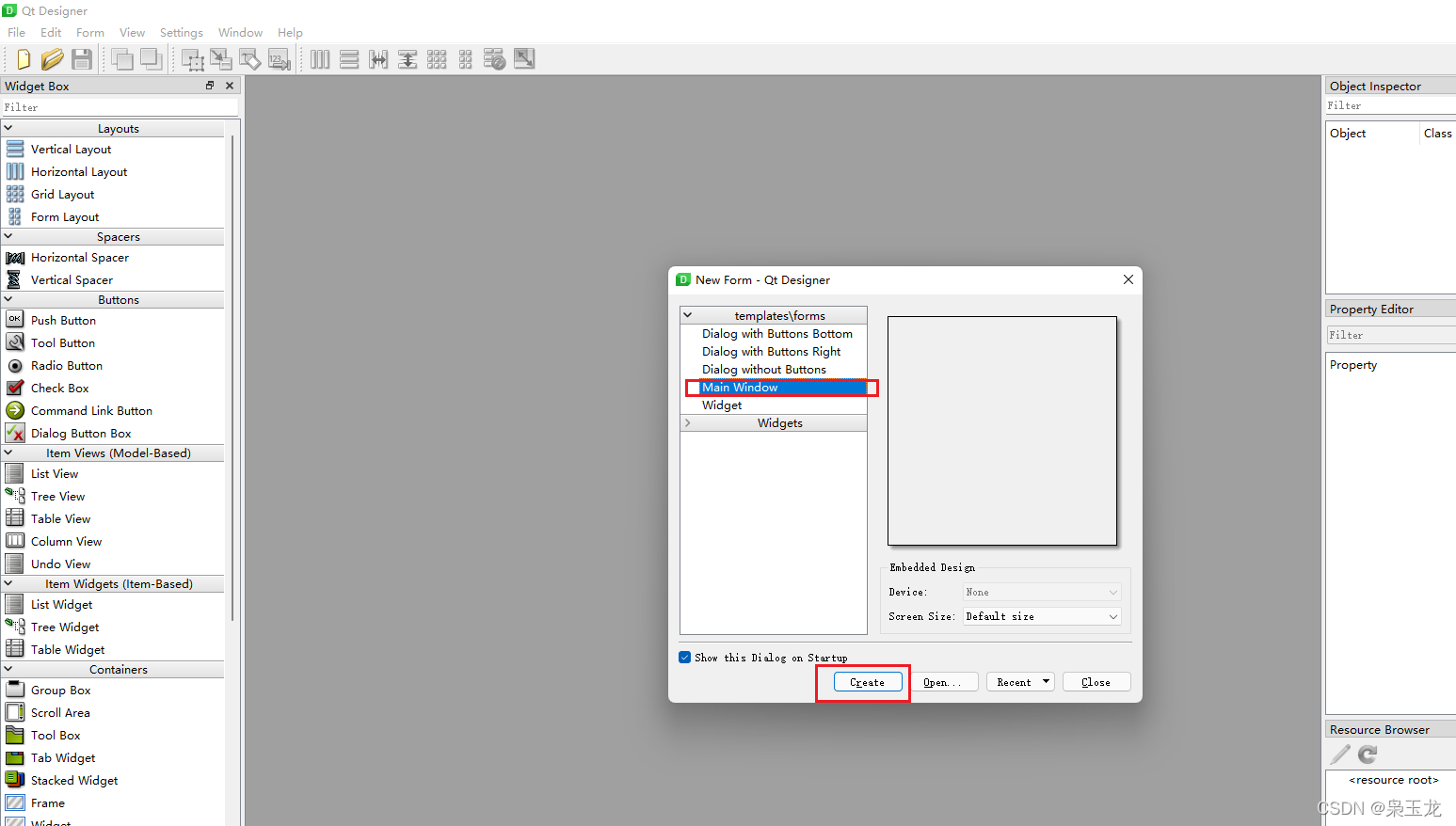Open the Help menu
The width and height of the screenshot is (1456, 826).
pos(290,33)
